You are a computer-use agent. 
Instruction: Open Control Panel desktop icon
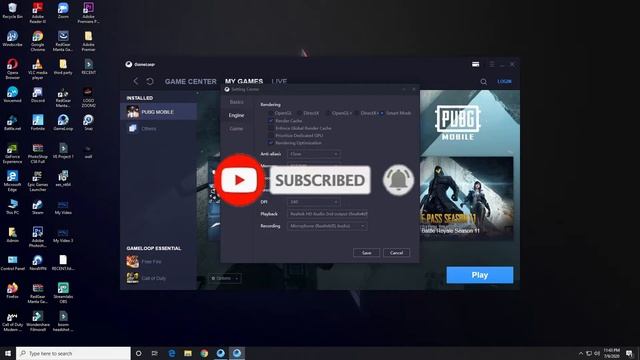click(12, 263)
